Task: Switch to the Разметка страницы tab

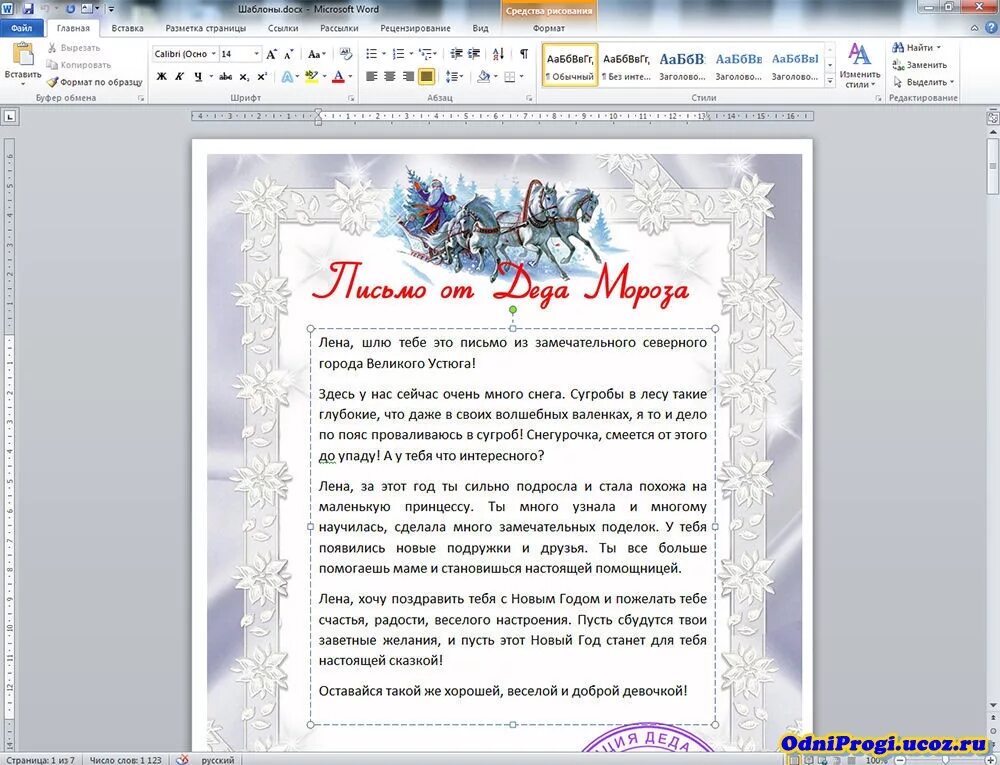Action: 205,28
